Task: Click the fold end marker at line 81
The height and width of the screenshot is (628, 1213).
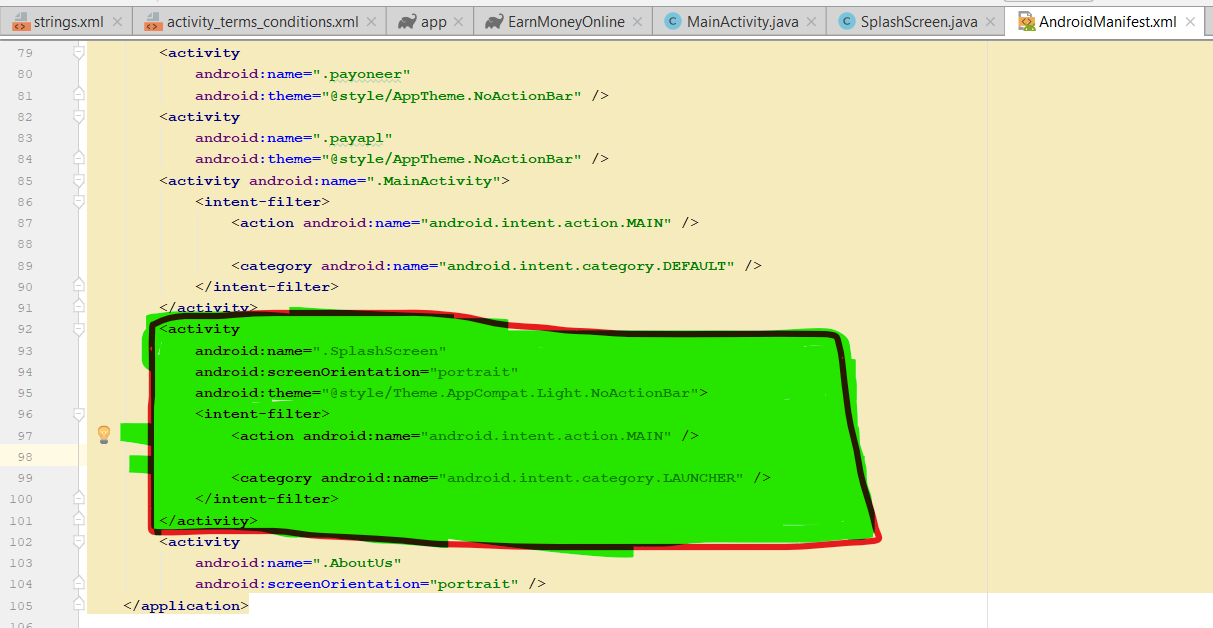Action: 79,95
